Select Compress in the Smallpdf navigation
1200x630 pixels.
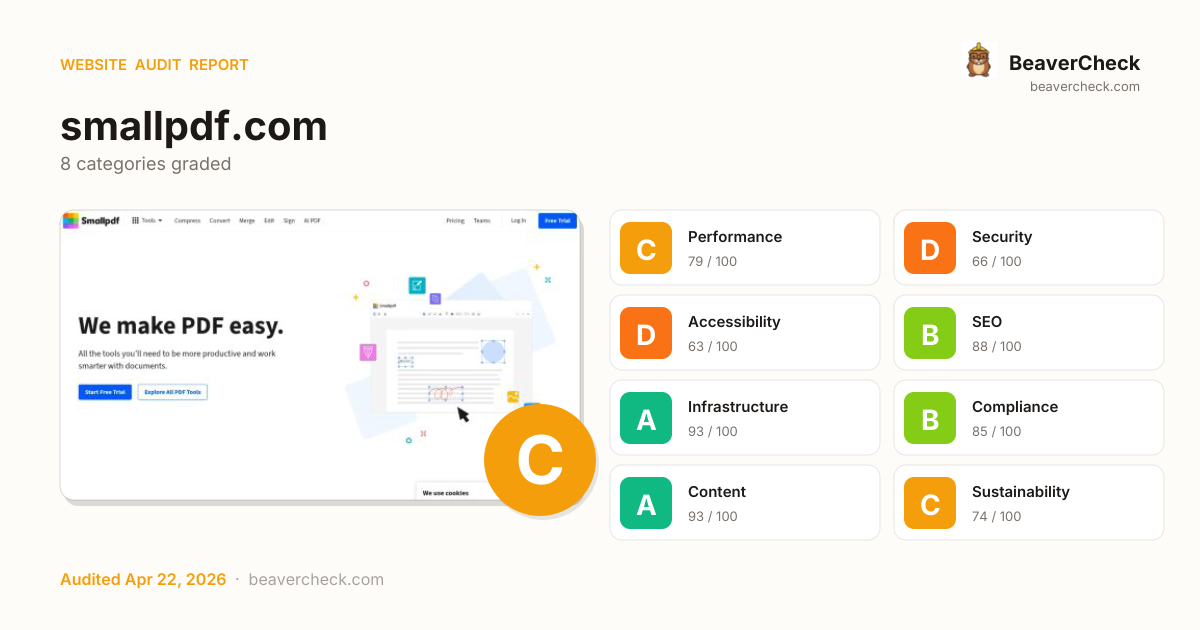187,221
